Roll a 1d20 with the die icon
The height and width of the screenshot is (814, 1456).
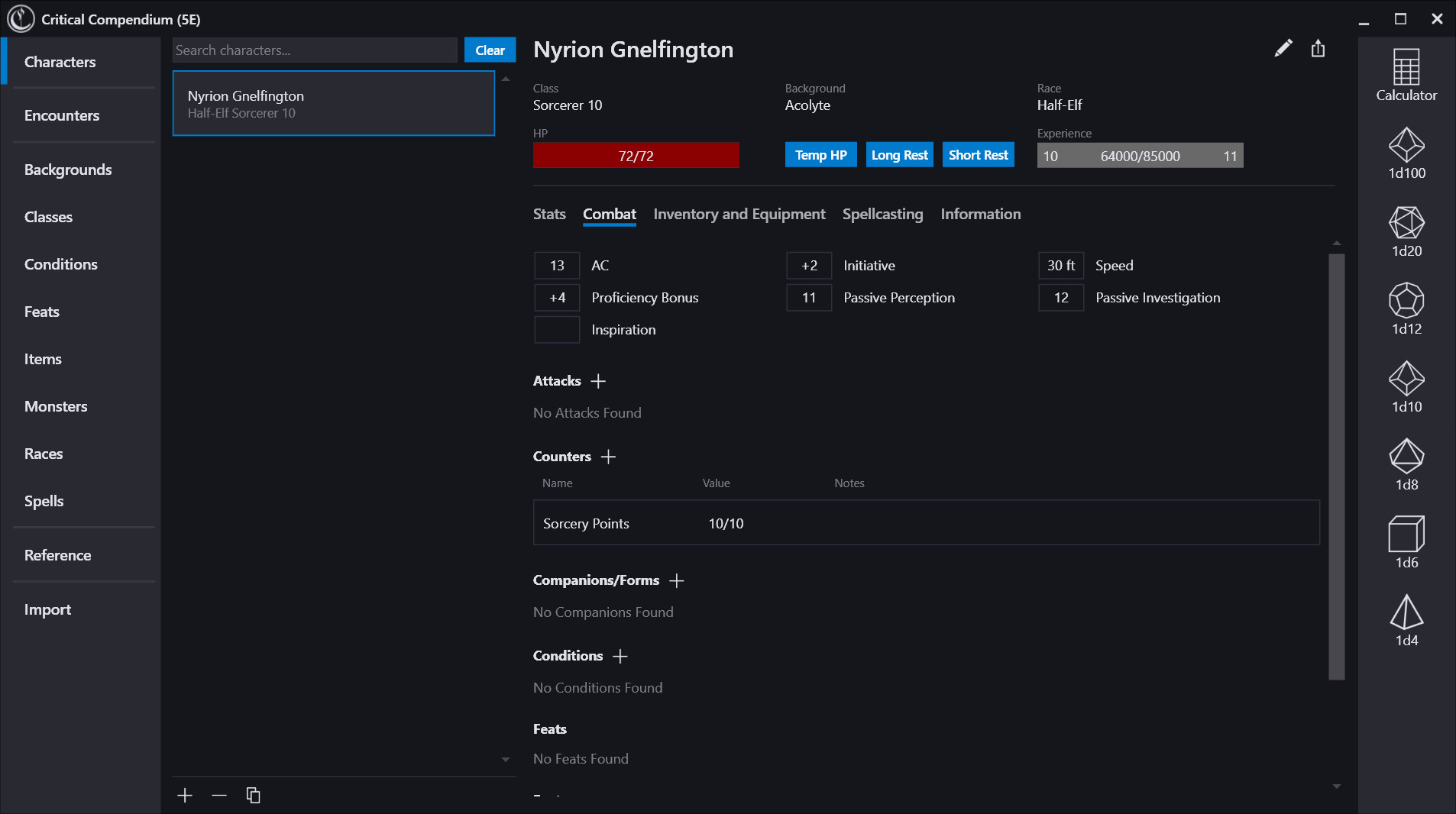click(1406, 225)
